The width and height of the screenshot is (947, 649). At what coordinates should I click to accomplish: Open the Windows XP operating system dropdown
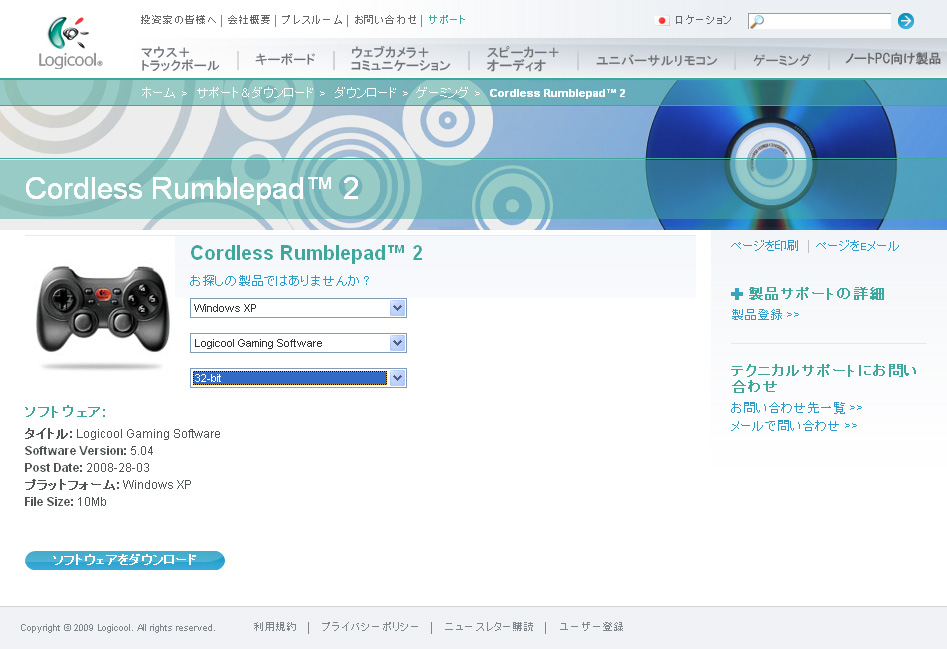tap(298, 308)
